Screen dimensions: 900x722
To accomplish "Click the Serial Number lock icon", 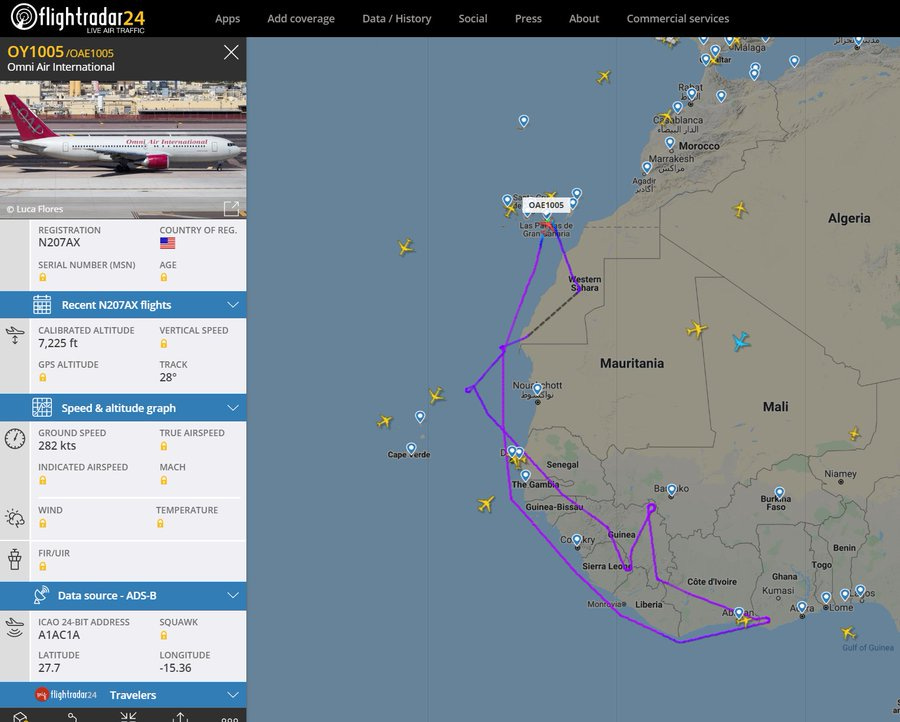I will pos(42,277).
